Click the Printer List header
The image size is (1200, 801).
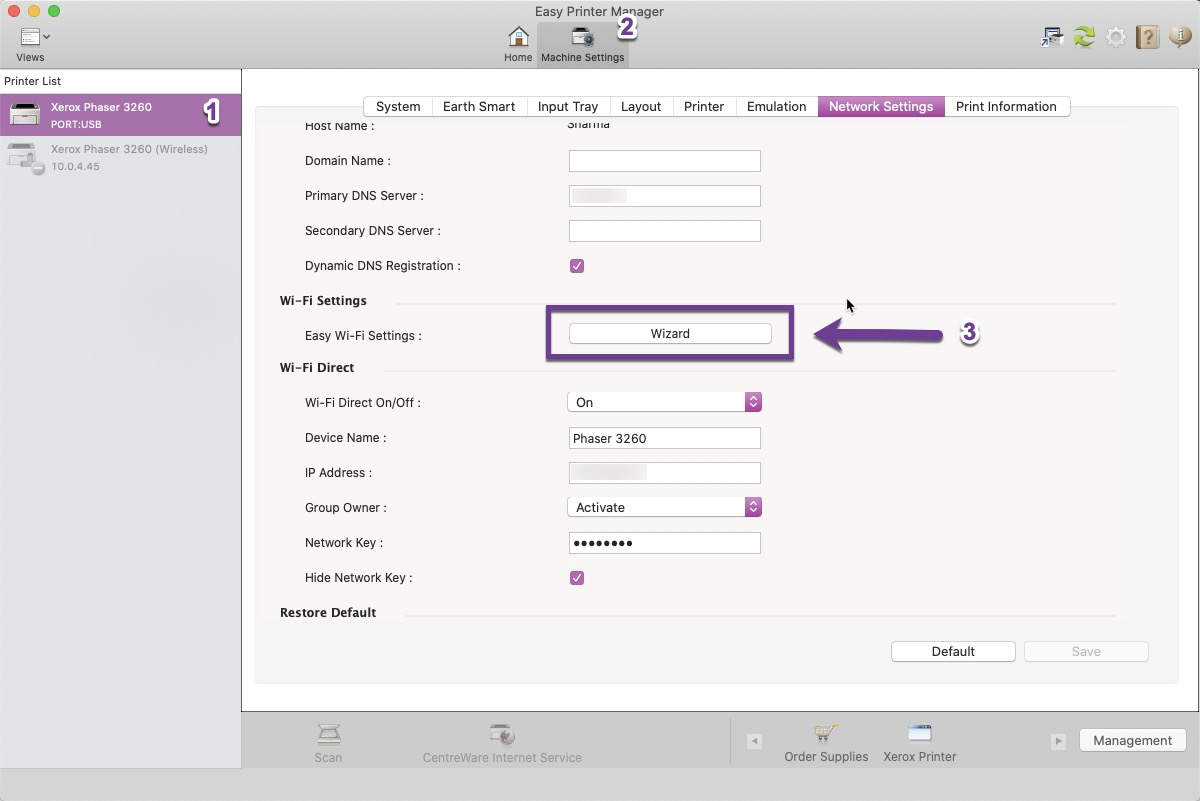coord(33,81)
